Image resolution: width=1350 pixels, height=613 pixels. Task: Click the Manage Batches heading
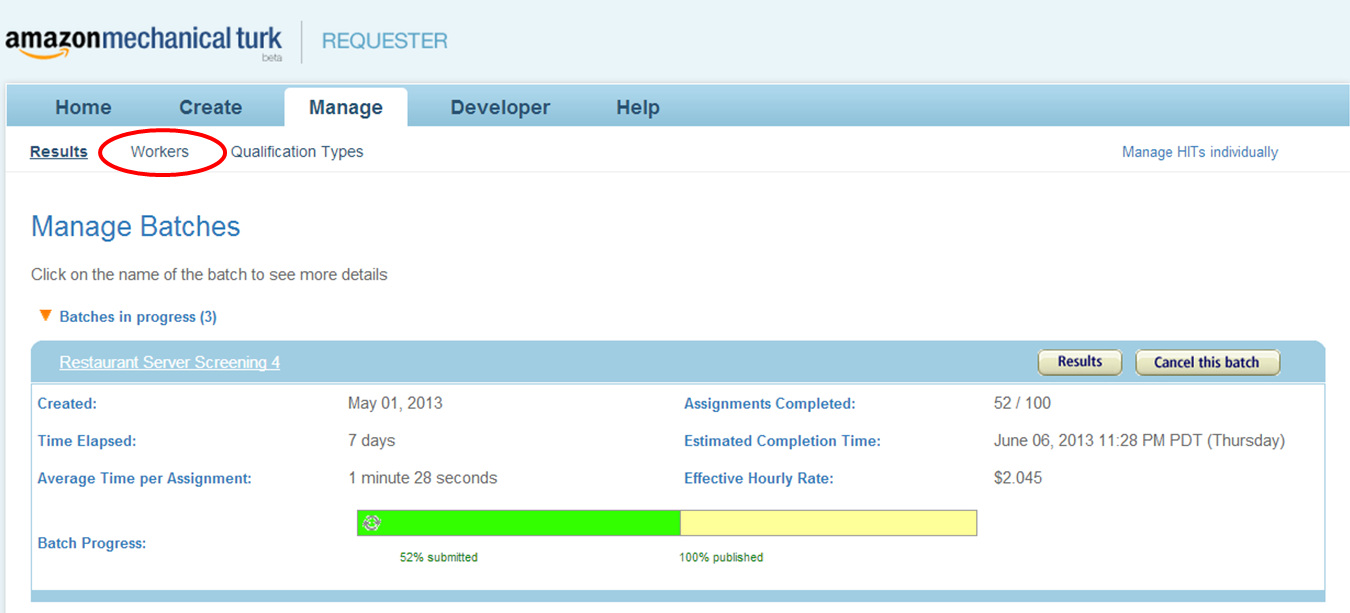[136, 226]
